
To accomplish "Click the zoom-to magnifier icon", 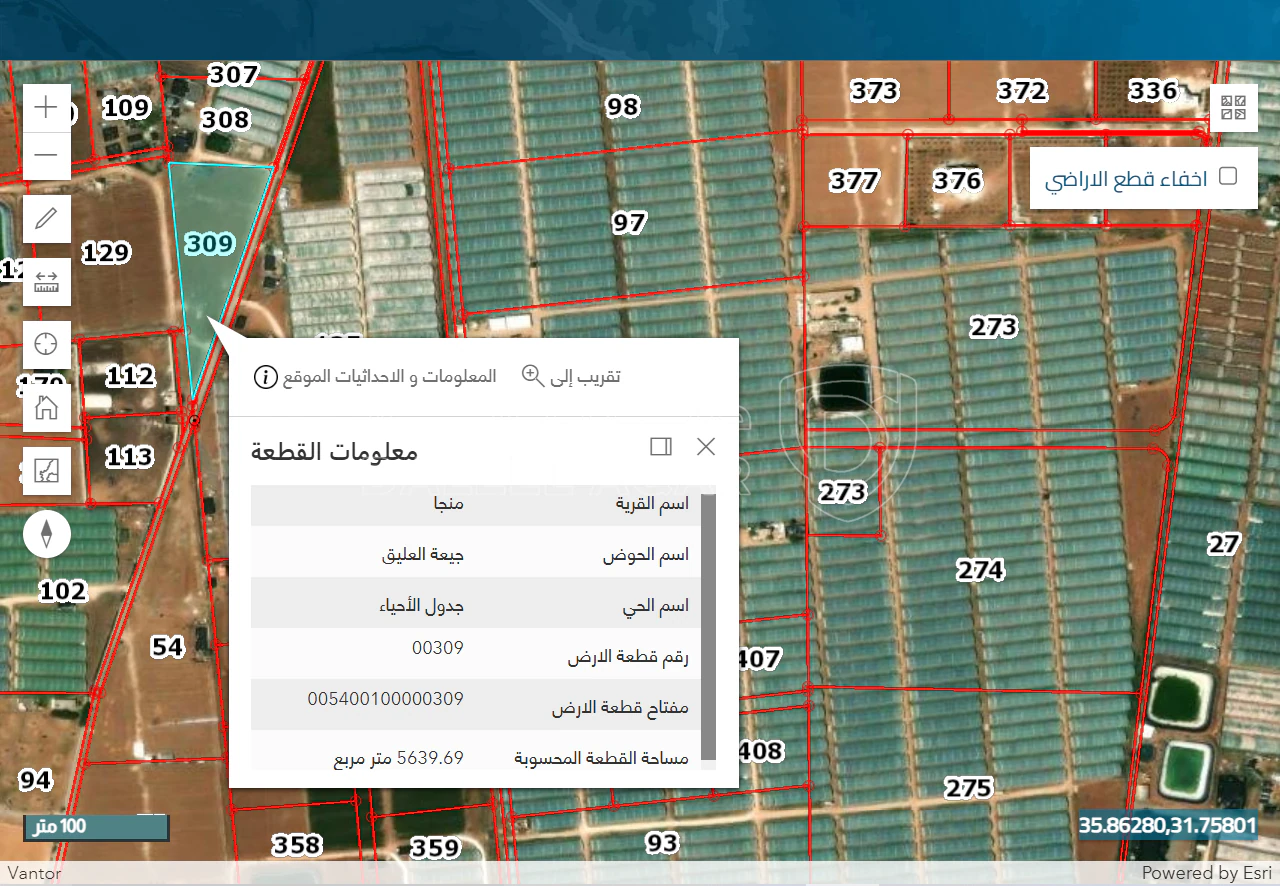I will click(x=533, y=376).
